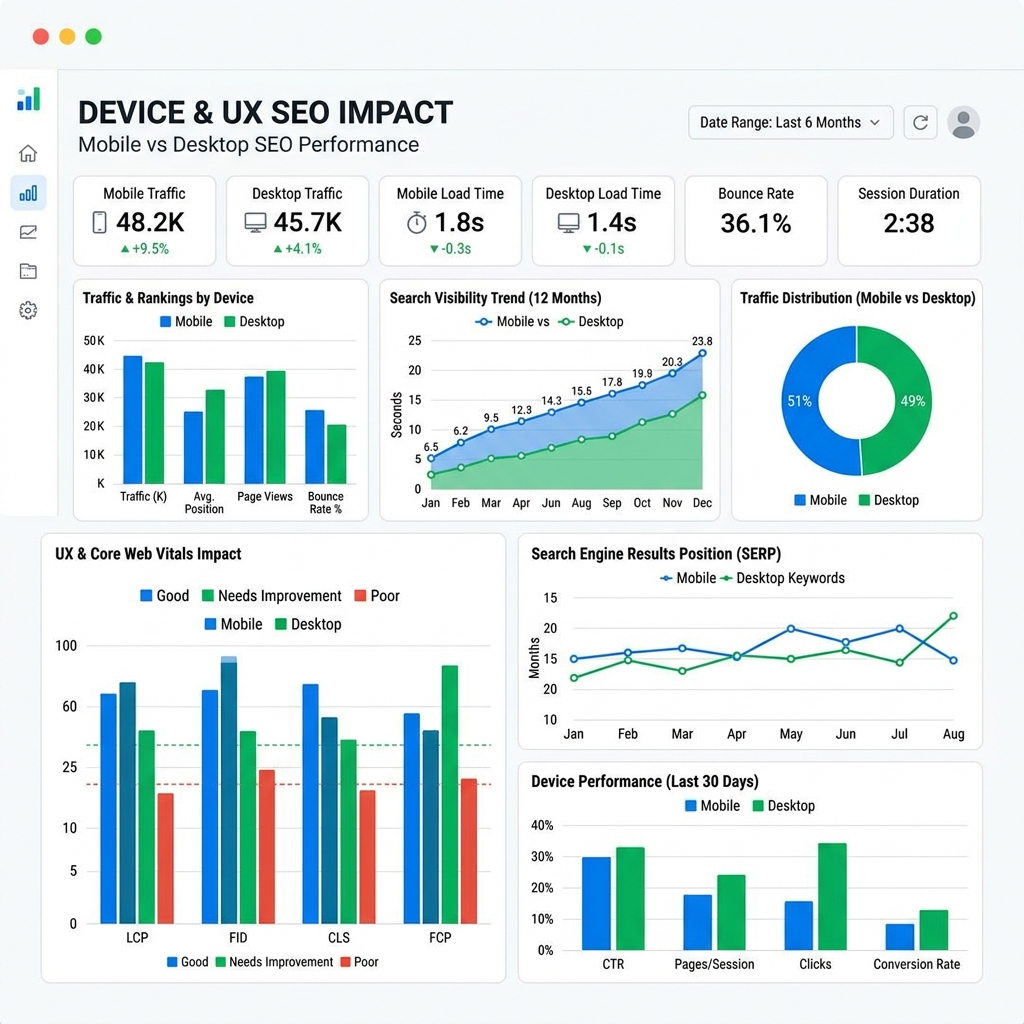Click the down arrow beside -0.3s
This screenshot has width=1024, height=1024.
coord(434,249)
